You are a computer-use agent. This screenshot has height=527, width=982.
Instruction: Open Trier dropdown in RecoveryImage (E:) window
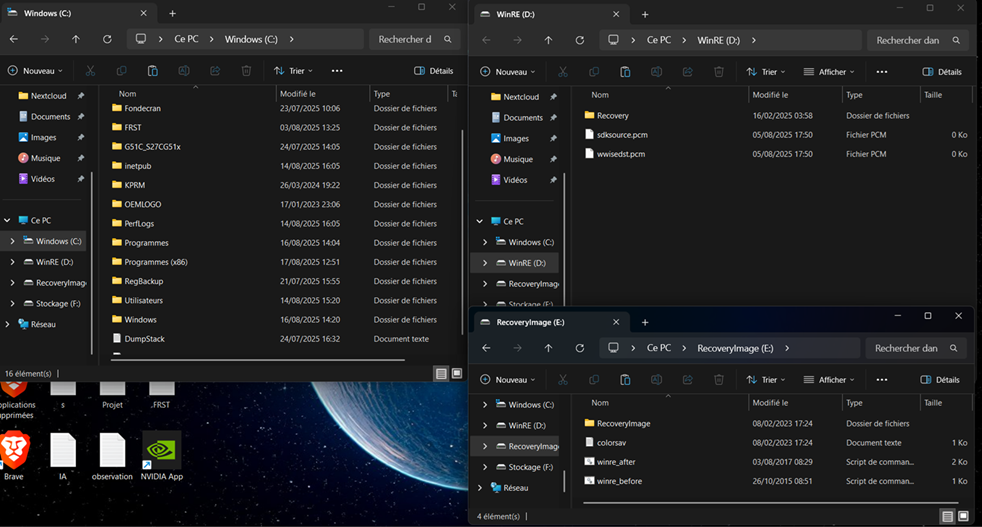click(x=765, y=380)
